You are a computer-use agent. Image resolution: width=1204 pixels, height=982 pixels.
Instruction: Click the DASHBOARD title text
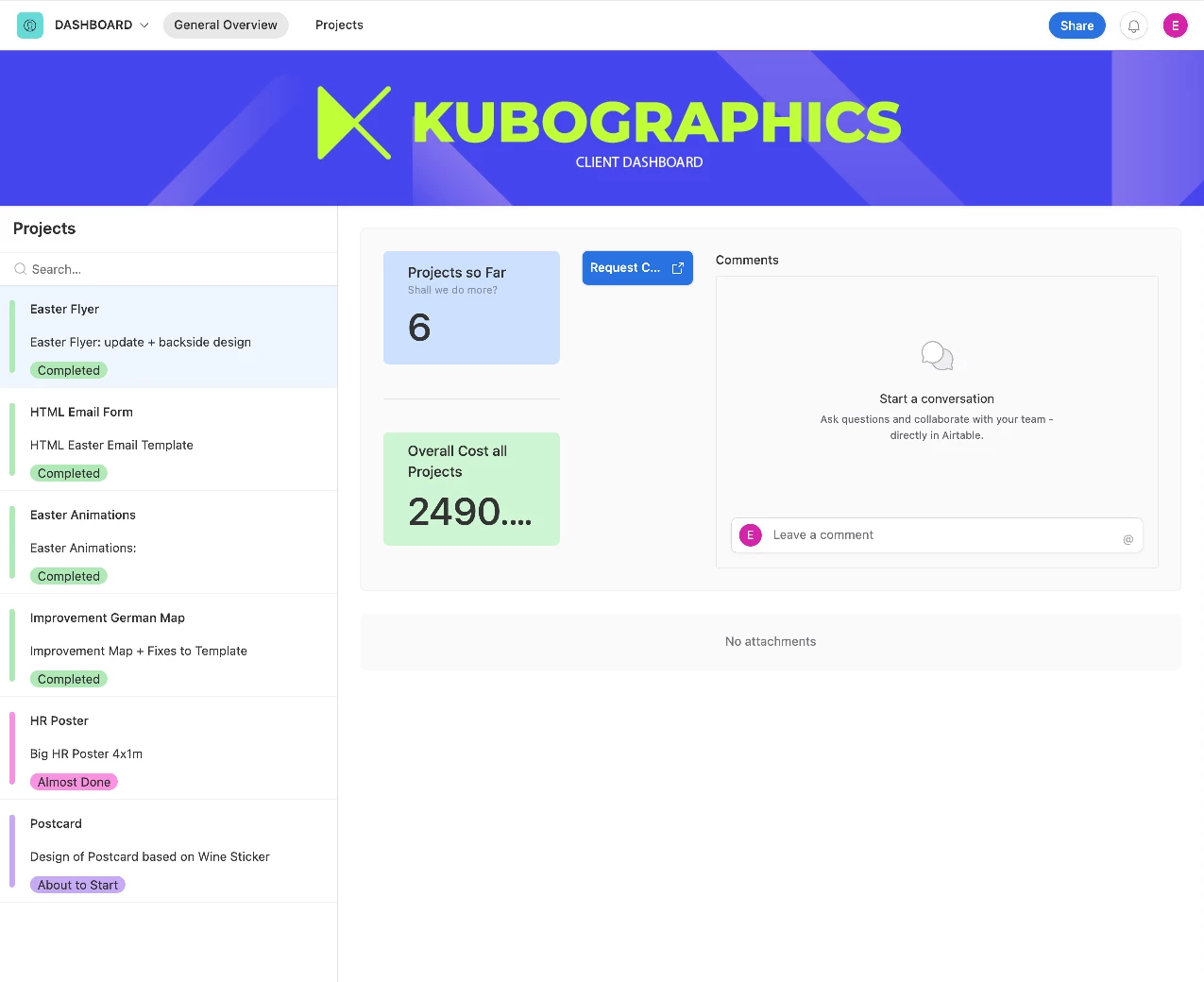93,25
